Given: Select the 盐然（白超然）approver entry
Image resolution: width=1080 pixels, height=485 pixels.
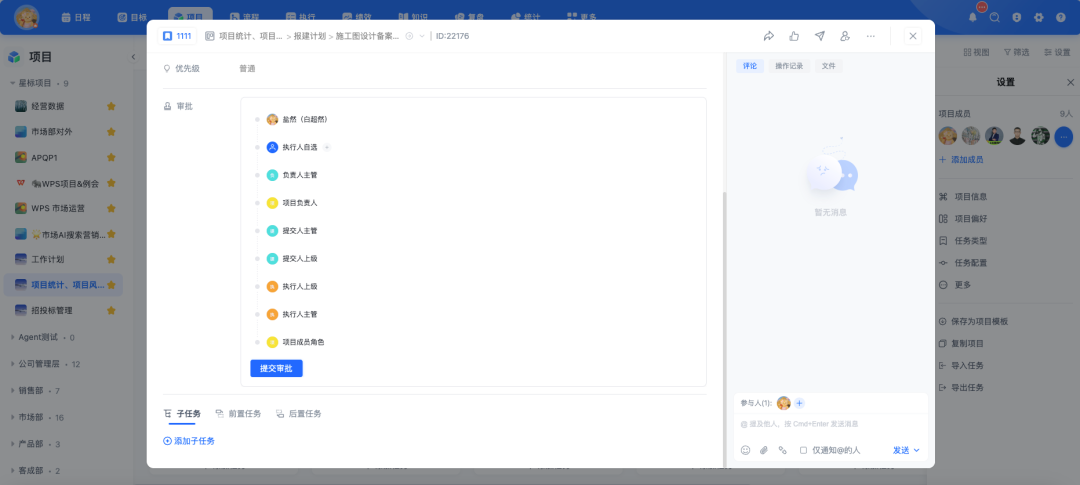Looking at the screenshot, I should (297, 119).
